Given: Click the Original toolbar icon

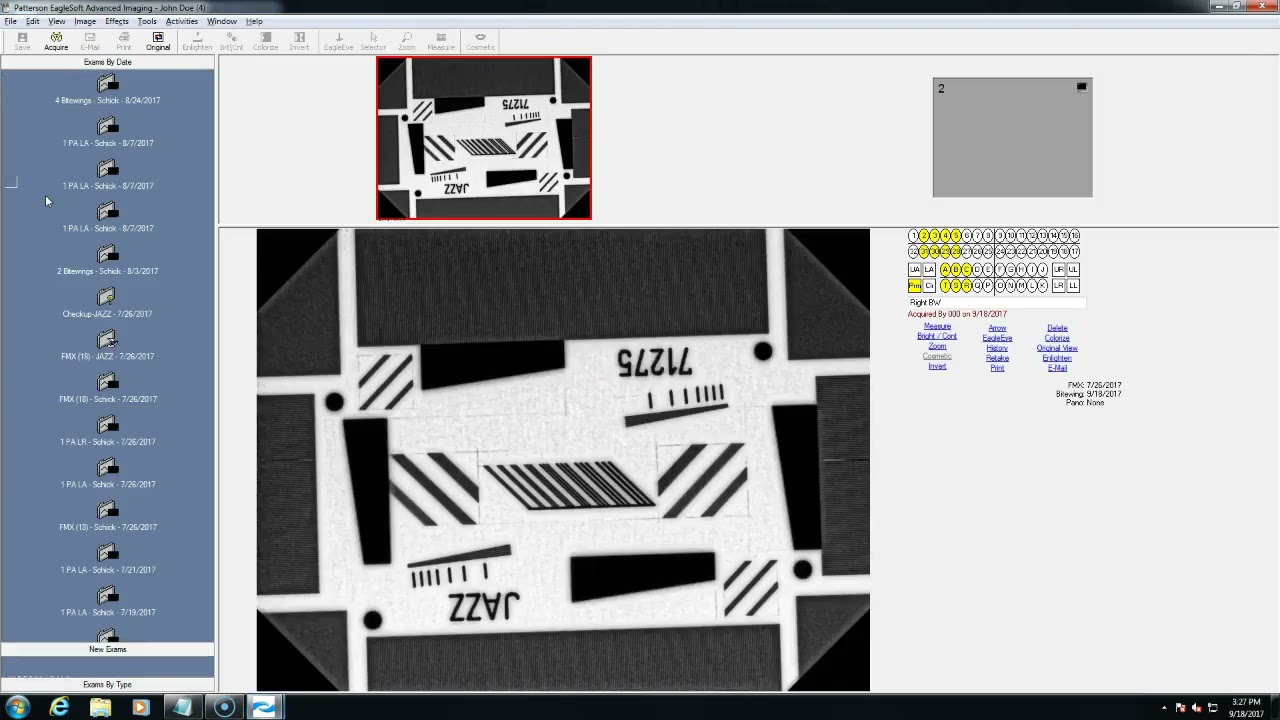Looking at the screenshot, I should click(x=158, y=41).
